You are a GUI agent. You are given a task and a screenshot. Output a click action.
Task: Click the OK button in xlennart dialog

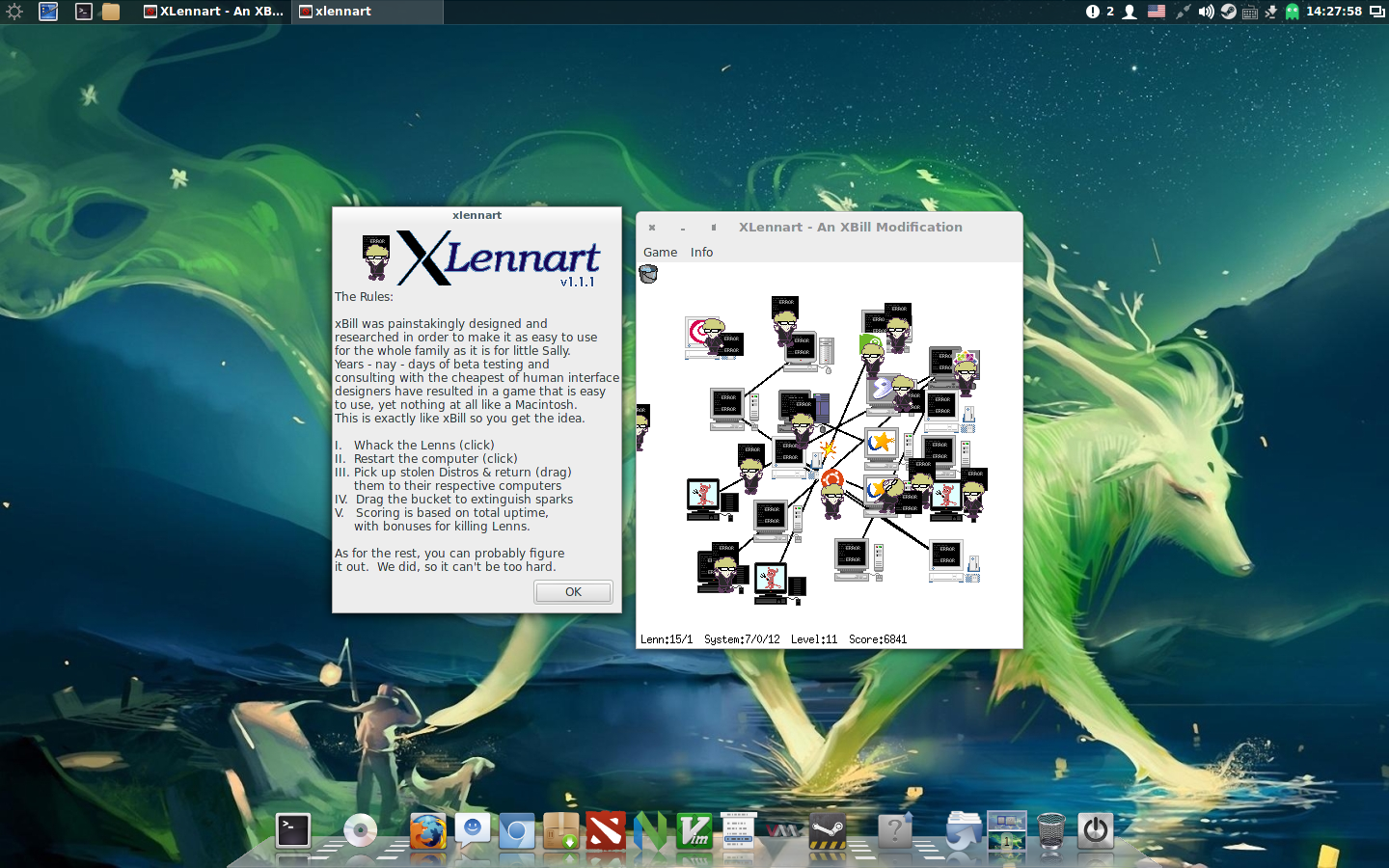click(x=573, y=592)
